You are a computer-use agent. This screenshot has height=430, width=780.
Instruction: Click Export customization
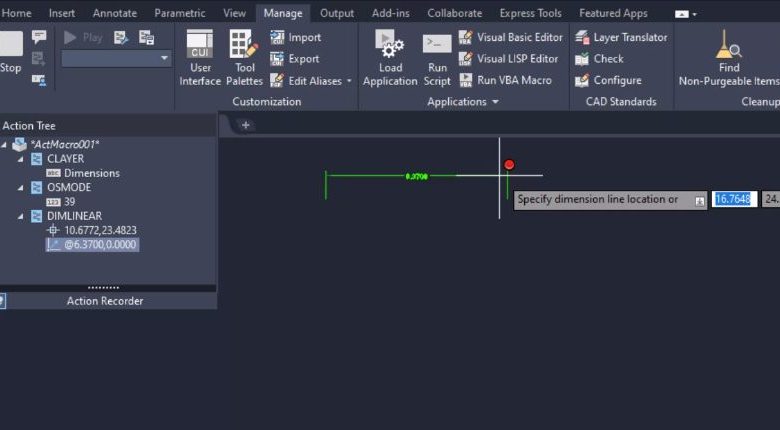tap(295, 59)
